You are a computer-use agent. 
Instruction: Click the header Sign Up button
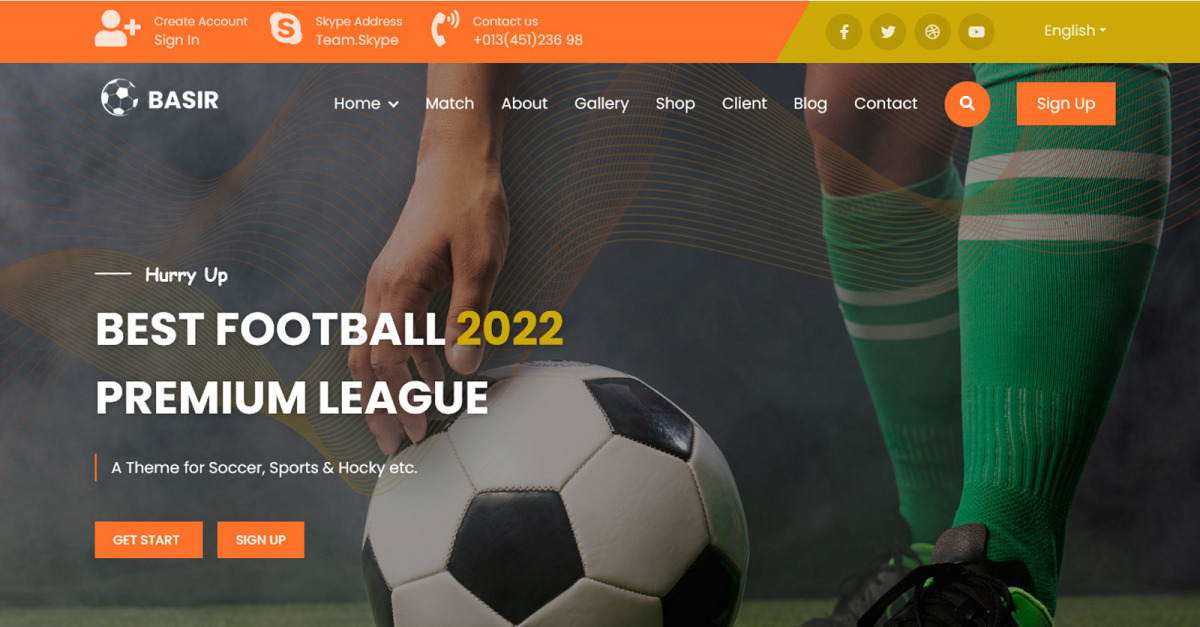tap(1066, 103)
